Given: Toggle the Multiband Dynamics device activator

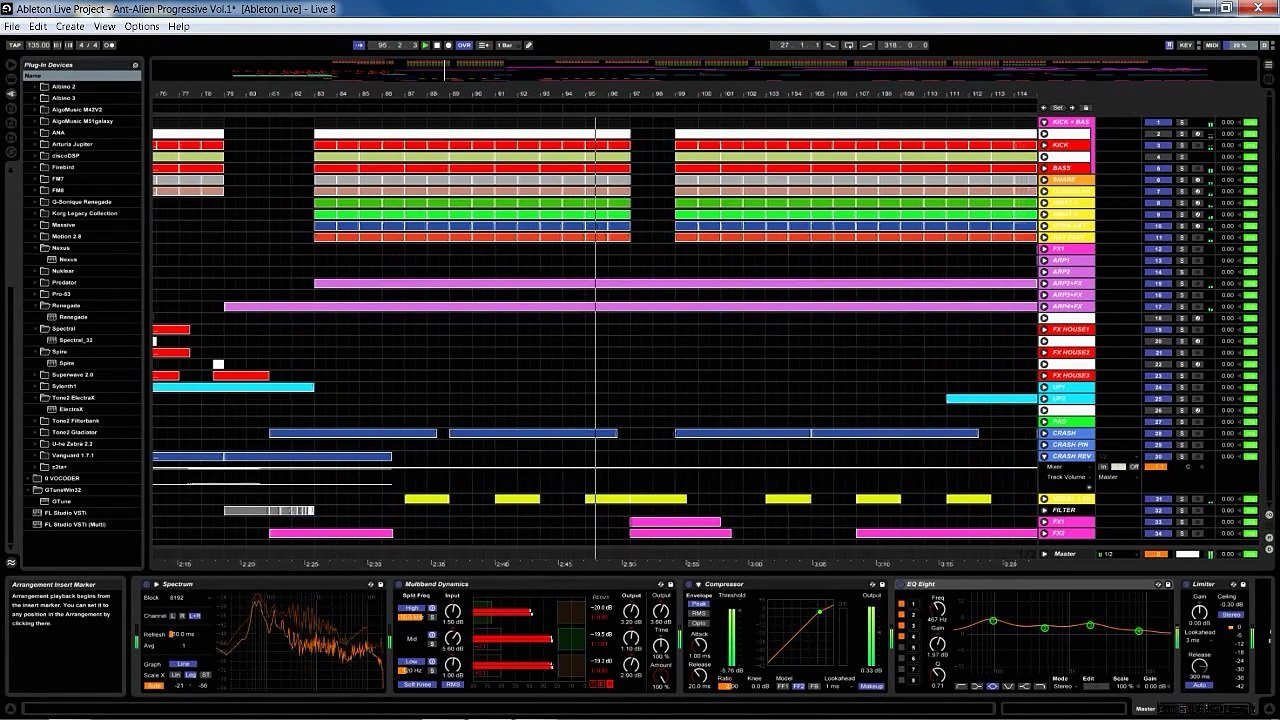Looking at the screenshot, I should [x=399, y=584].
